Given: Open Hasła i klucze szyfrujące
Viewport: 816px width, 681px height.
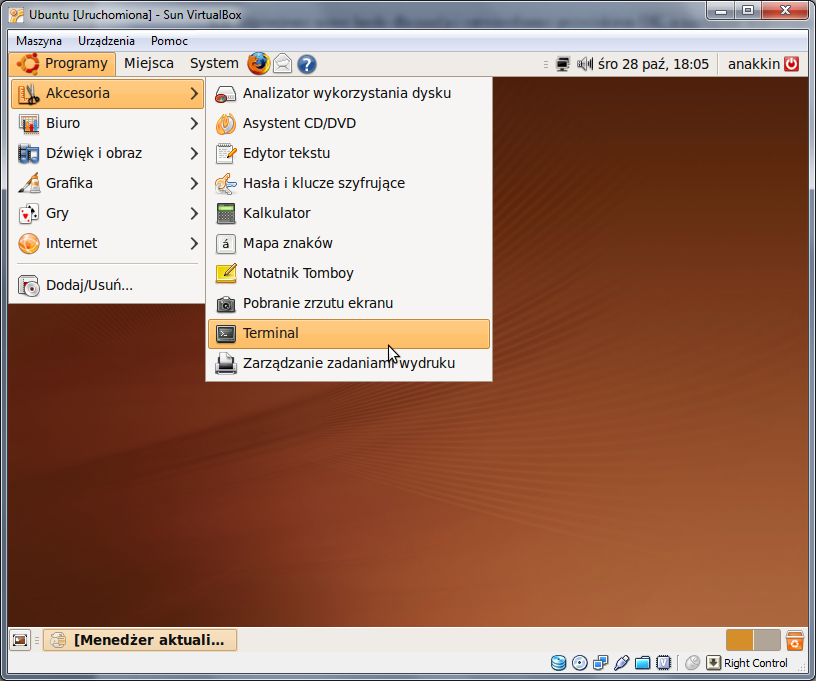Looking at the screenshot, I should click(349, 183).
